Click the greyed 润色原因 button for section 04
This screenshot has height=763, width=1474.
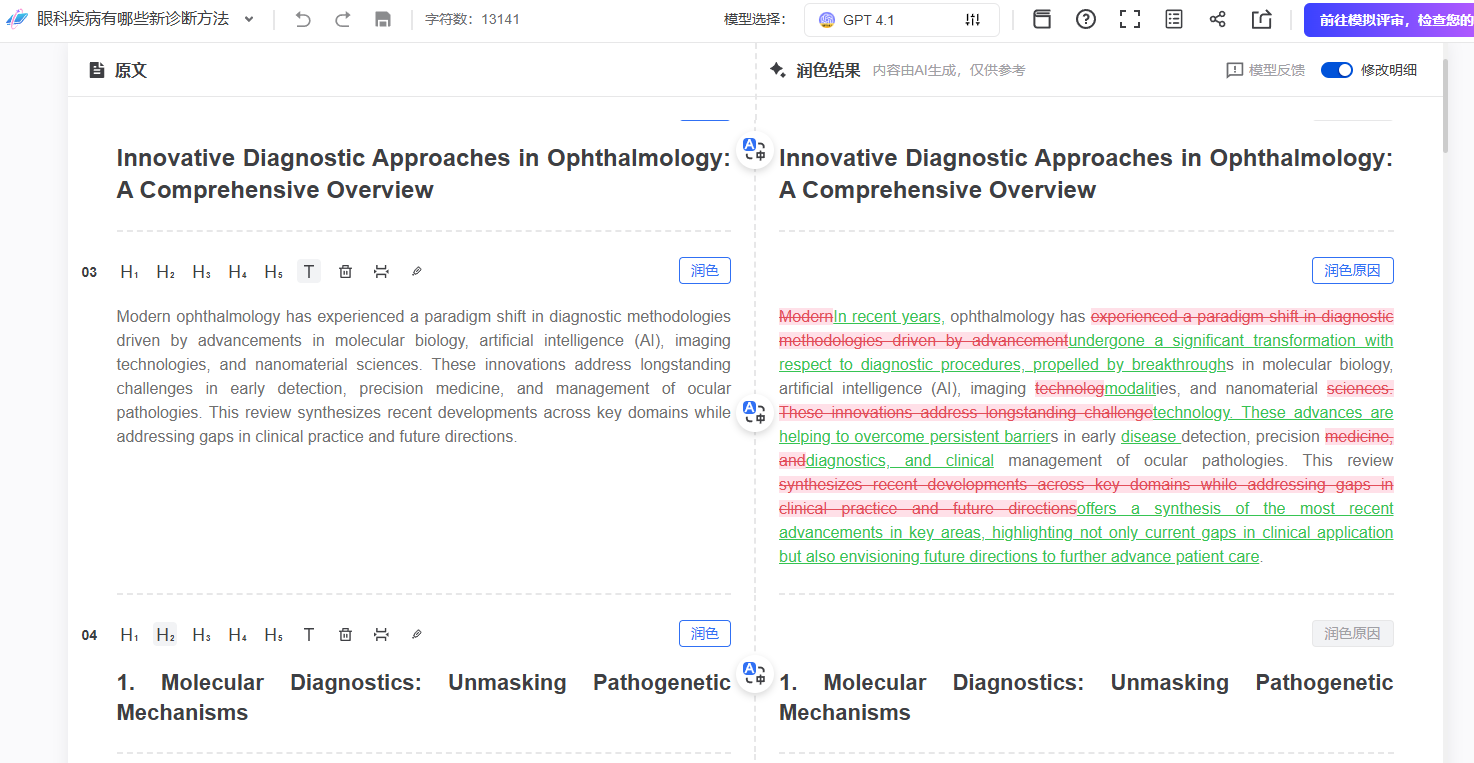(1352, 633)
